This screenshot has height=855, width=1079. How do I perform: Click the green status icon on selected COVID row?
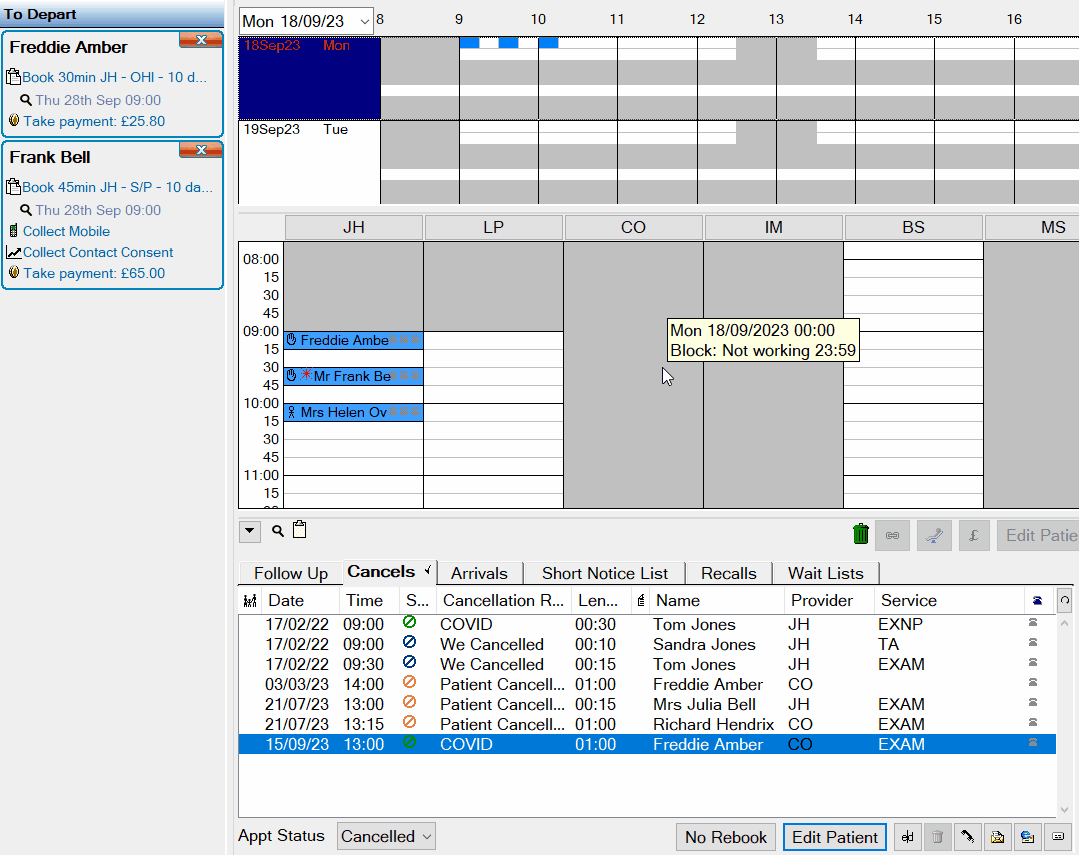(x=409, y=742)
